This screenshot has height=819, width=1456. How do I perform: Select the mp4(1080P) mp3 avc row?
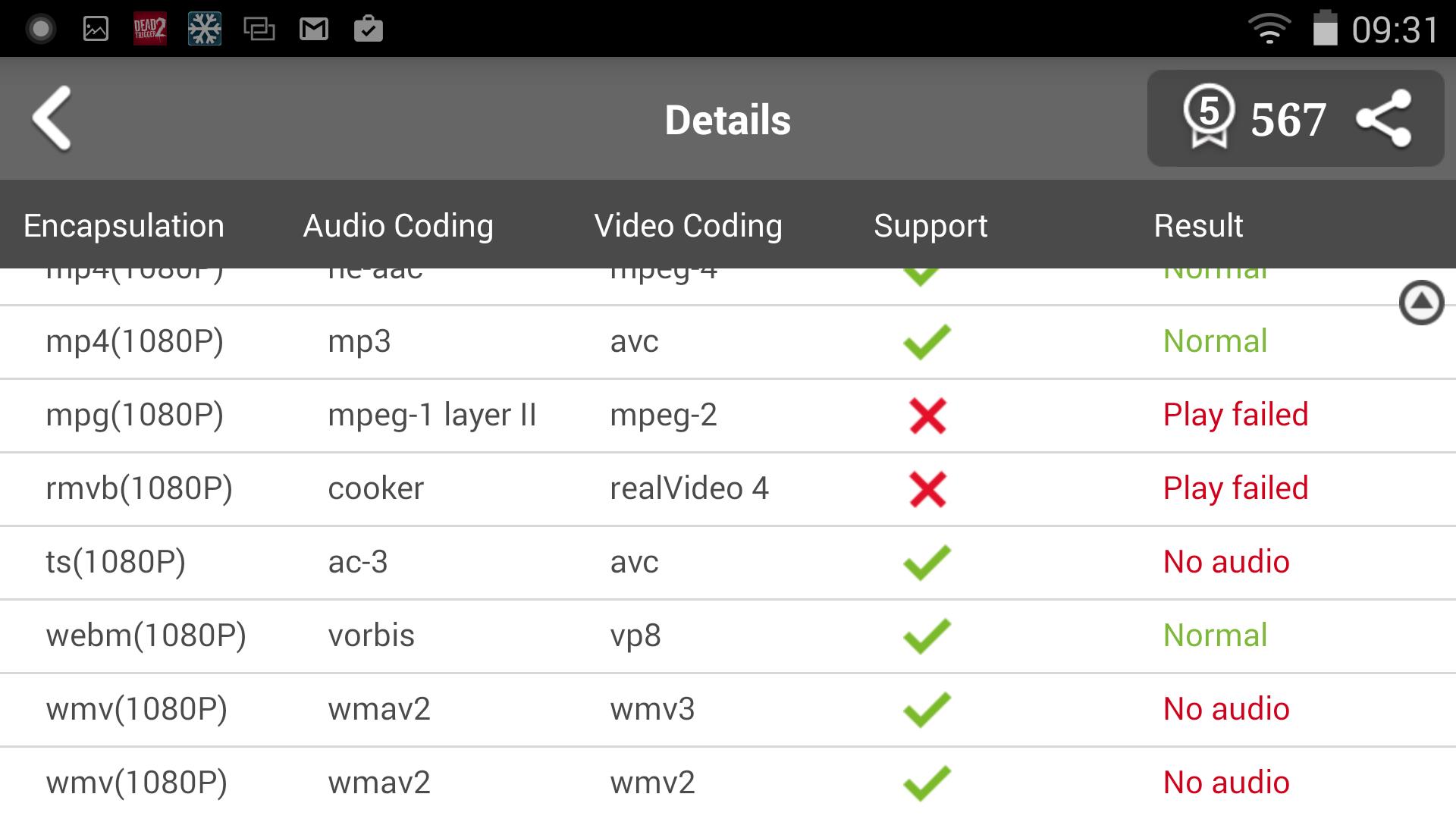click(728, 342)
